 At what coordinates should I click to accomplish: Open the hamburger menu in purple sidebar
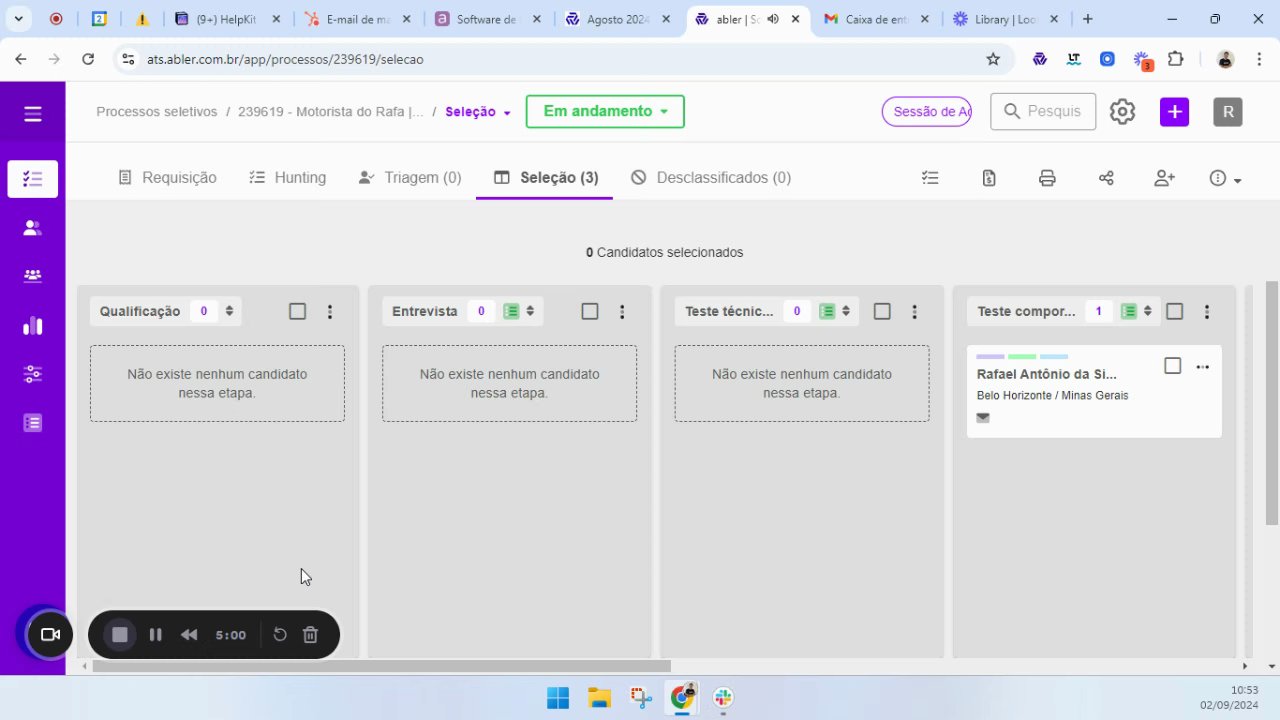pos(33,114)
